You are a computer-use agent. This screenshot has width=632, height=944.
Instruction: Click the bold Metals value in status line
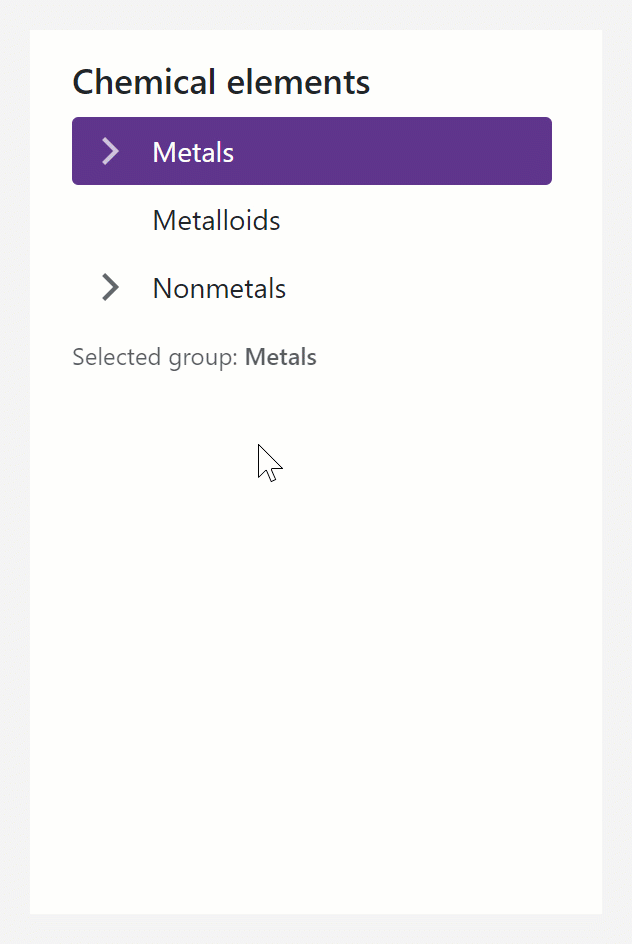point(280,357)
